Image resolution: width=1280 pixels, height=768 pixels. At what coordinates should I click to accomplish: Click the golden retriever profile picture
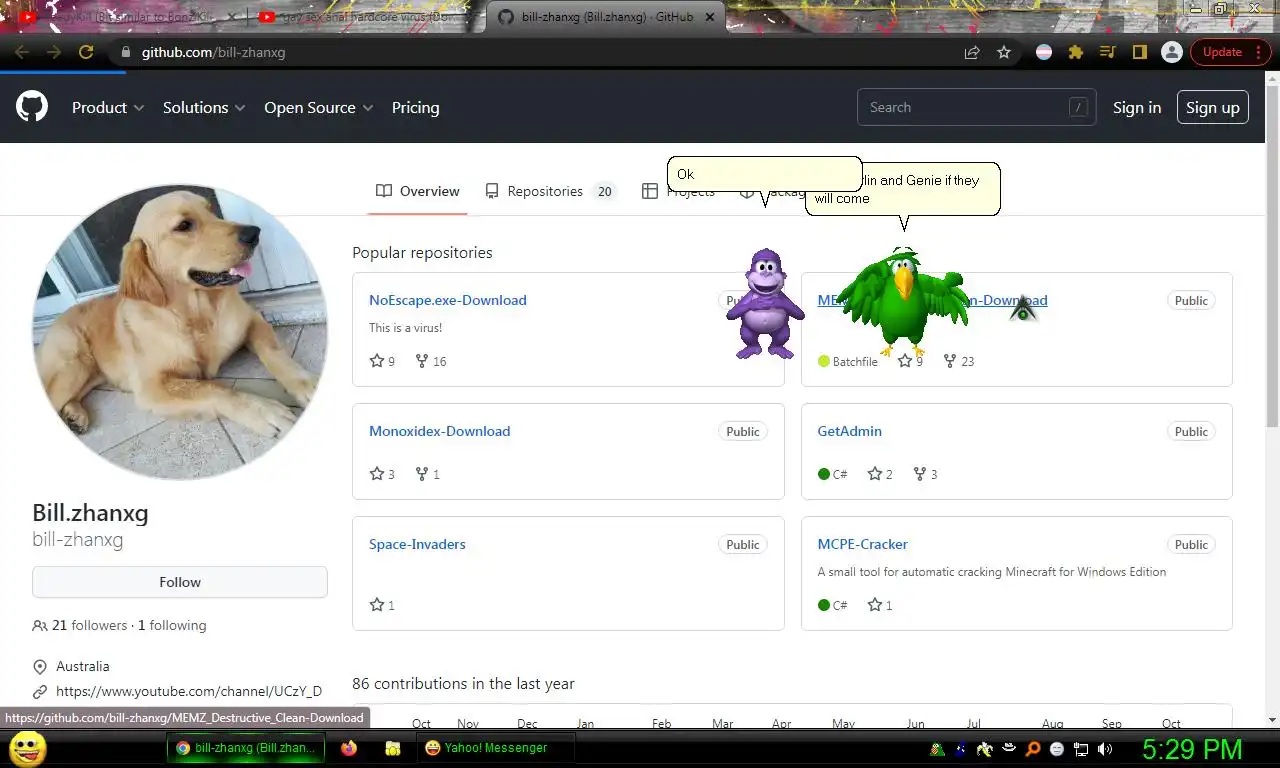tap(180, 332)
